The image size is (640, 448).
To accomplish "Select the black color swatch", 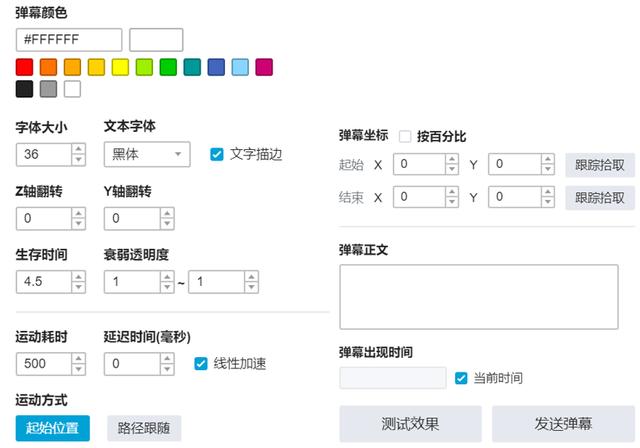I will click(x=24, y=89).
